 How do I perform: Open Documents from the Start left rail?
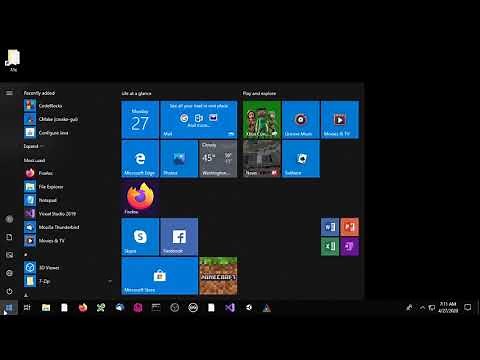point(9,237)
